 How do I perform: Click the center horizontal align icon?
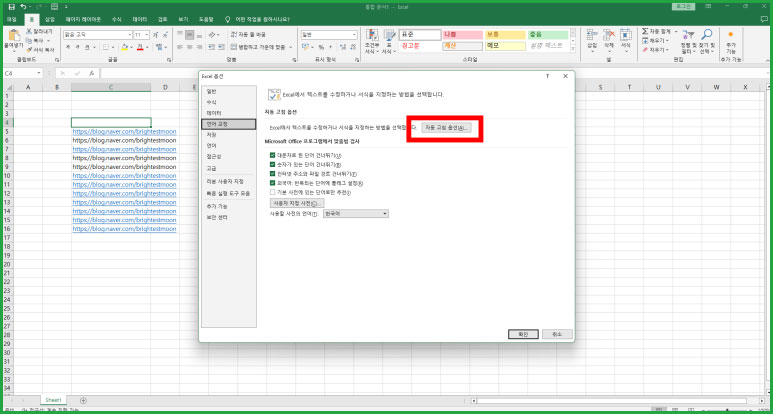(x=190, y=47)
